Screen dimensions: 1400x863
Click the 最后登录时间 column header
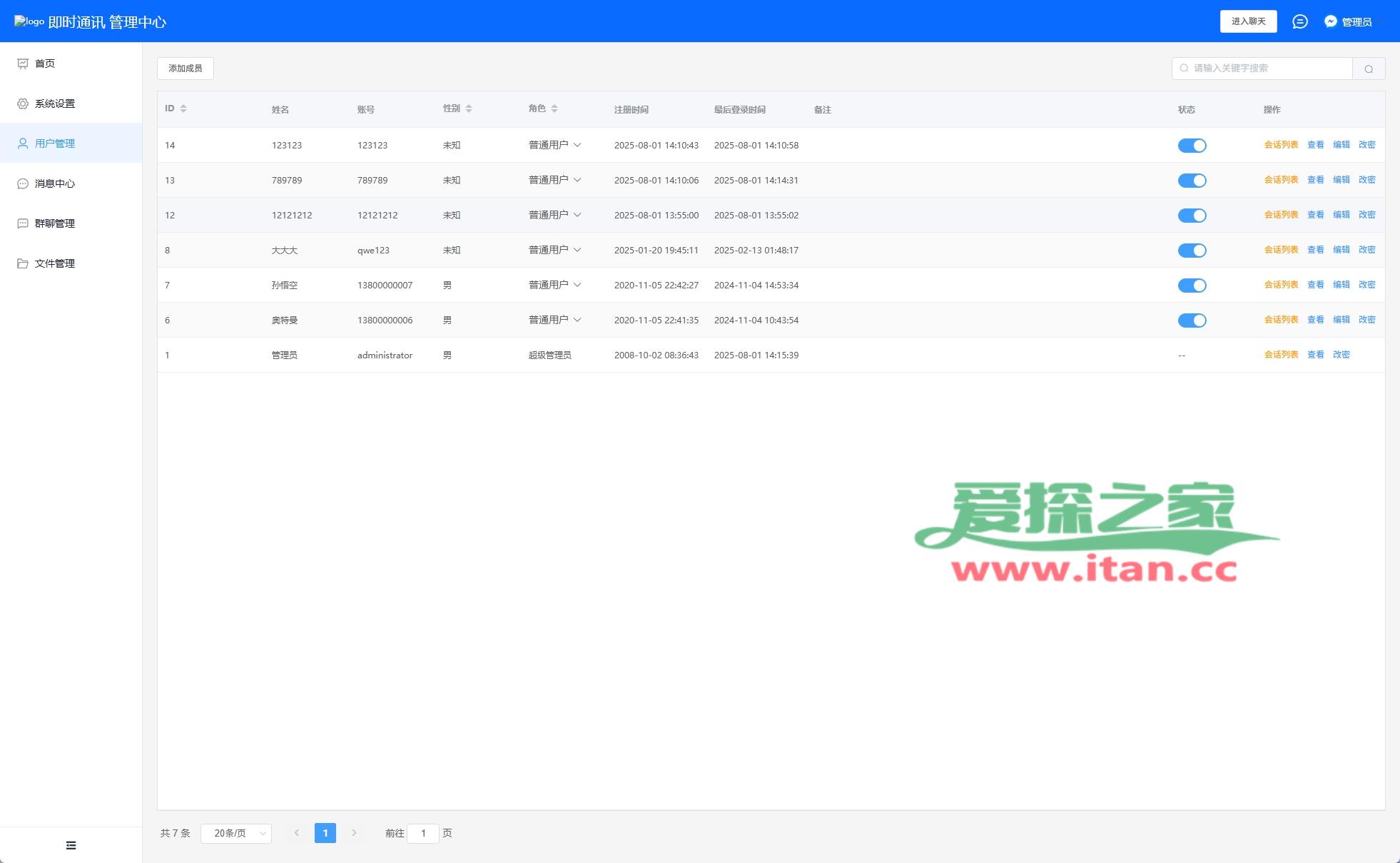tap(739, 110)
